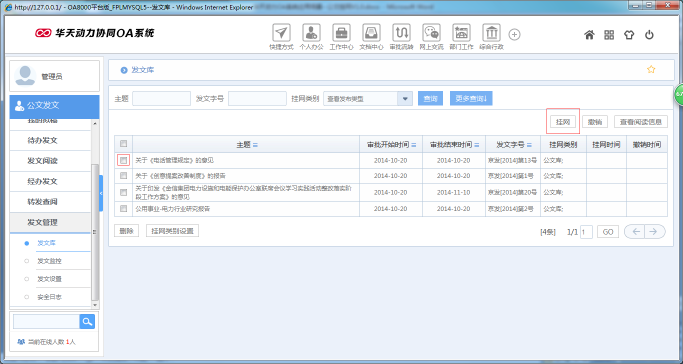Click the 挂网 button

point(563,122)
